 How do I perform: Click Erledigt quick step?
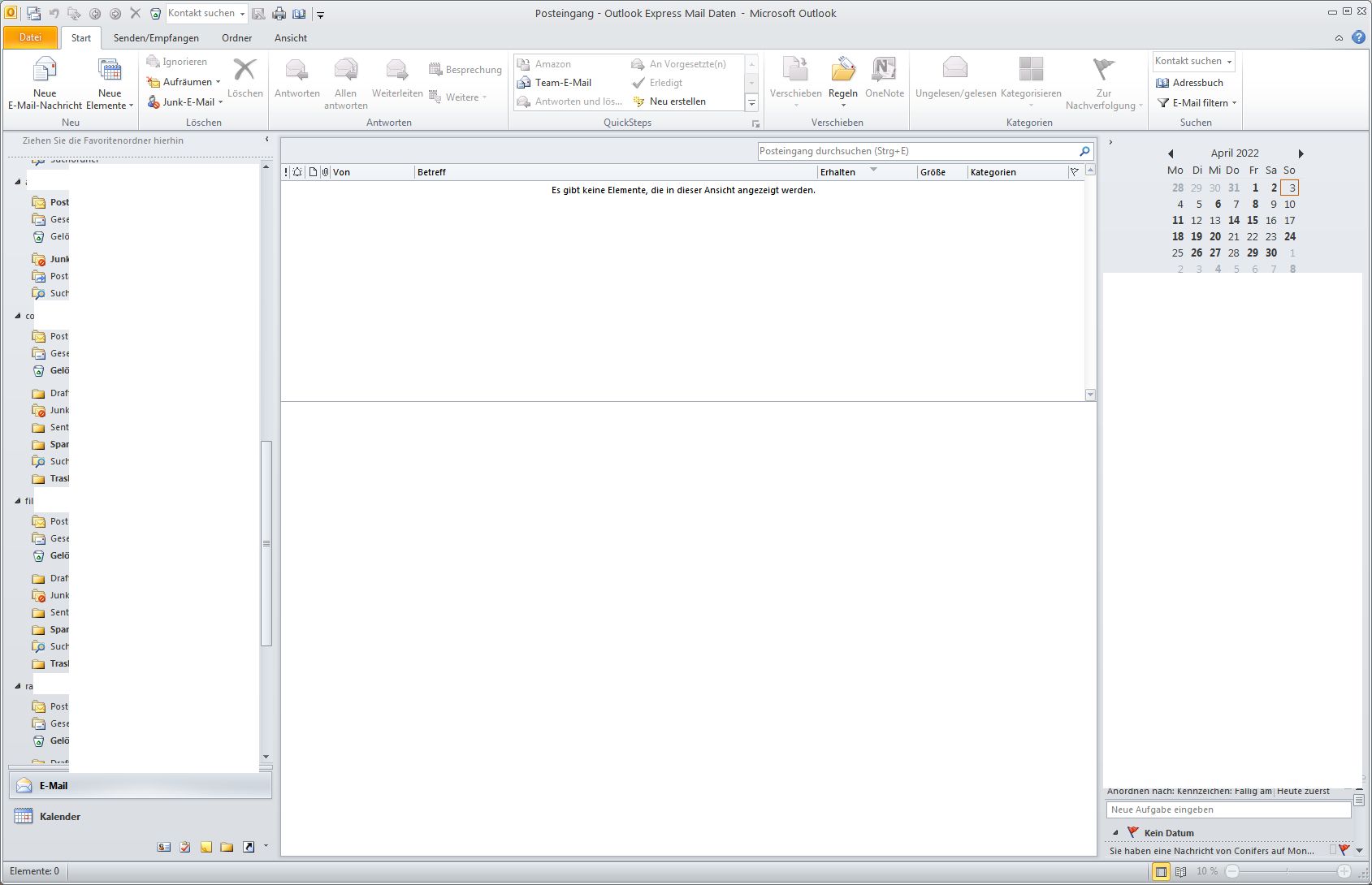(x=657, y=83)
